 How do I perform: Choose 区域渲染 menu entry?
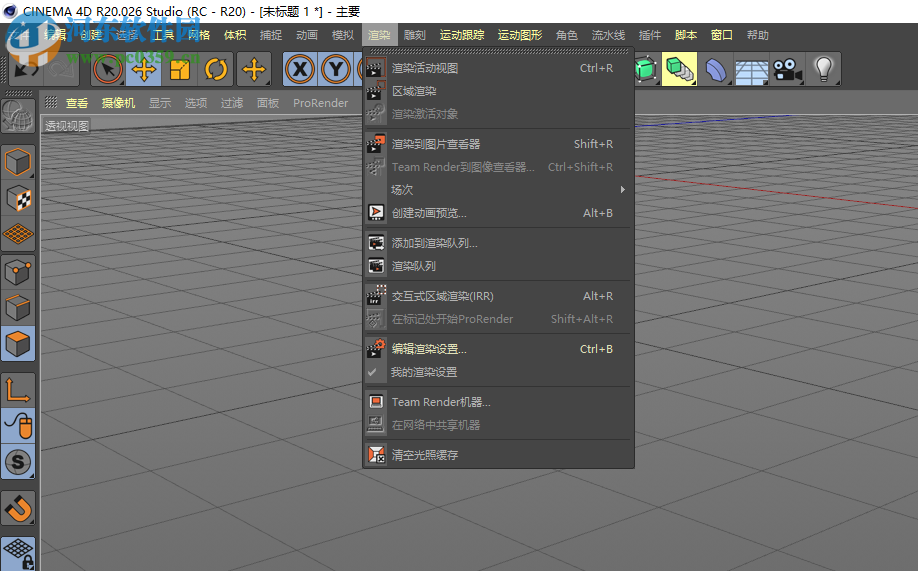(x=498, y=91)
